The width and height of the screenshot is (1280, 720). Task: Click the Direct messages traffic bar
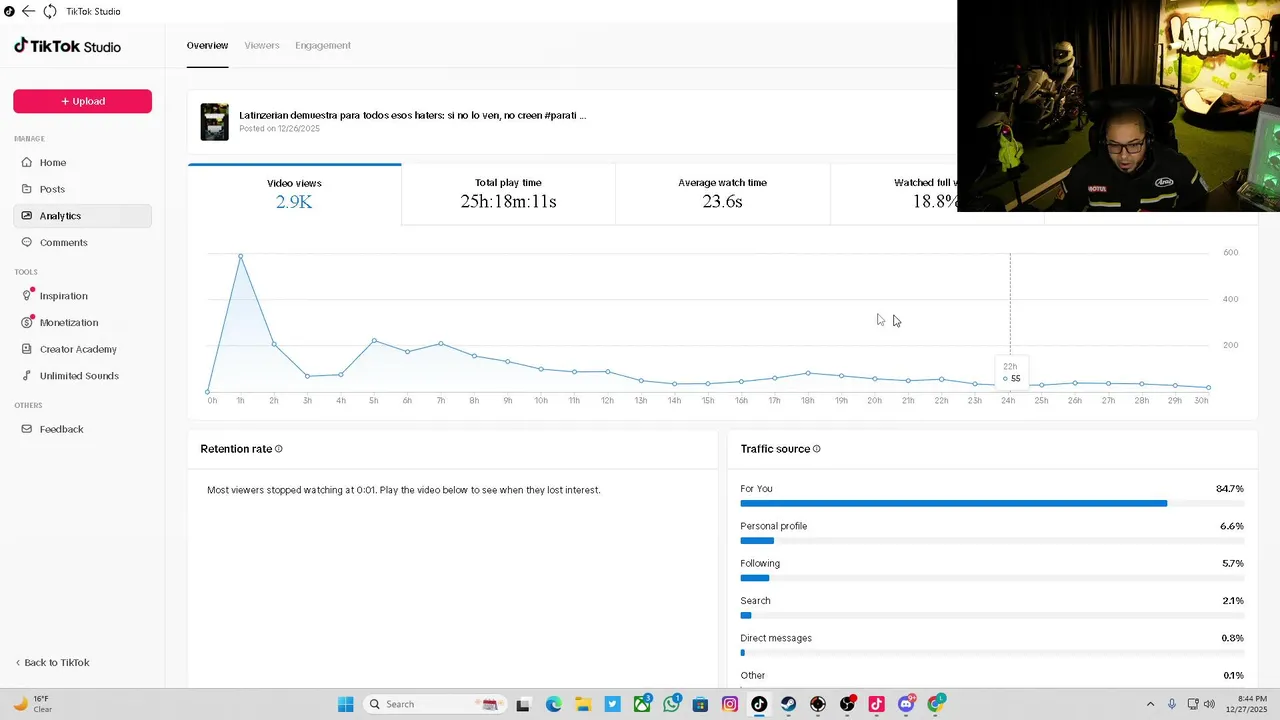[x=992, y=652]
